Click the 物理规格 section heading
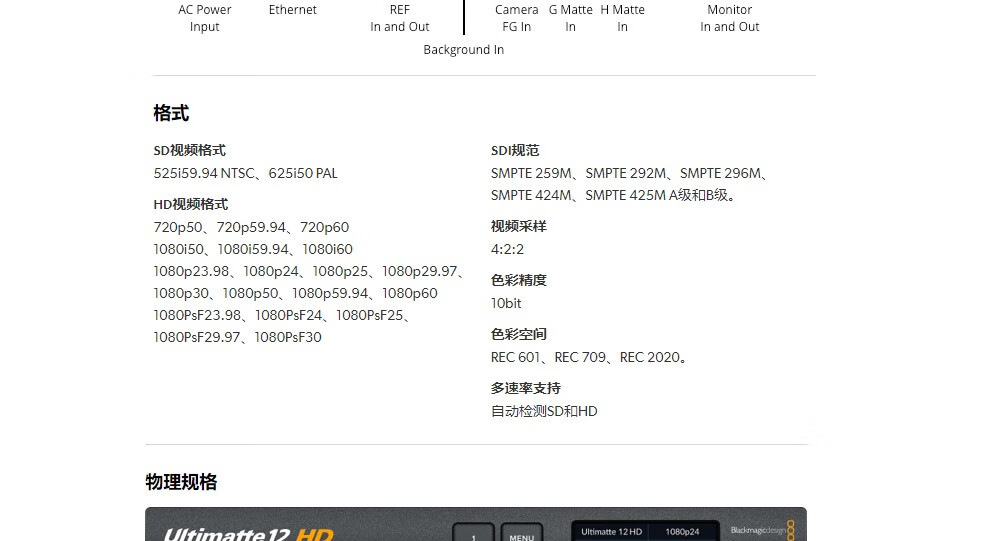Viewport: 990px width, 541px height. pyautogui.click(x=181, y=482)
